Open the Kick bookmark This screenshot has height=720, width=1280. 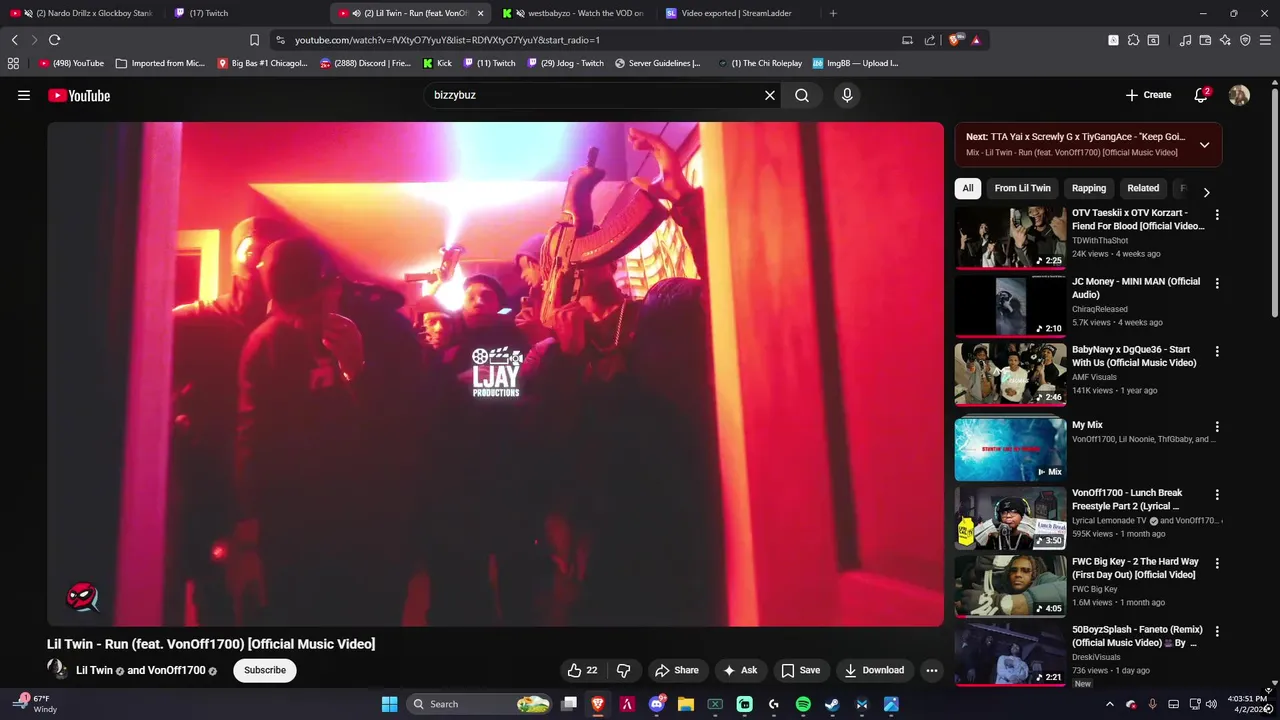coord(437,63)
